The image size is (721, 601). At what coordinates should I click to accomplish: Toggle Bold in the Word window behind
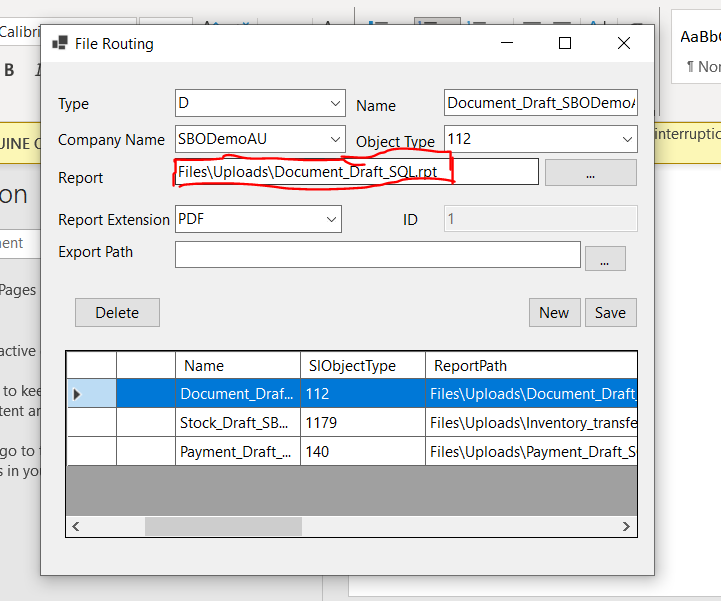tap(9, 70)
